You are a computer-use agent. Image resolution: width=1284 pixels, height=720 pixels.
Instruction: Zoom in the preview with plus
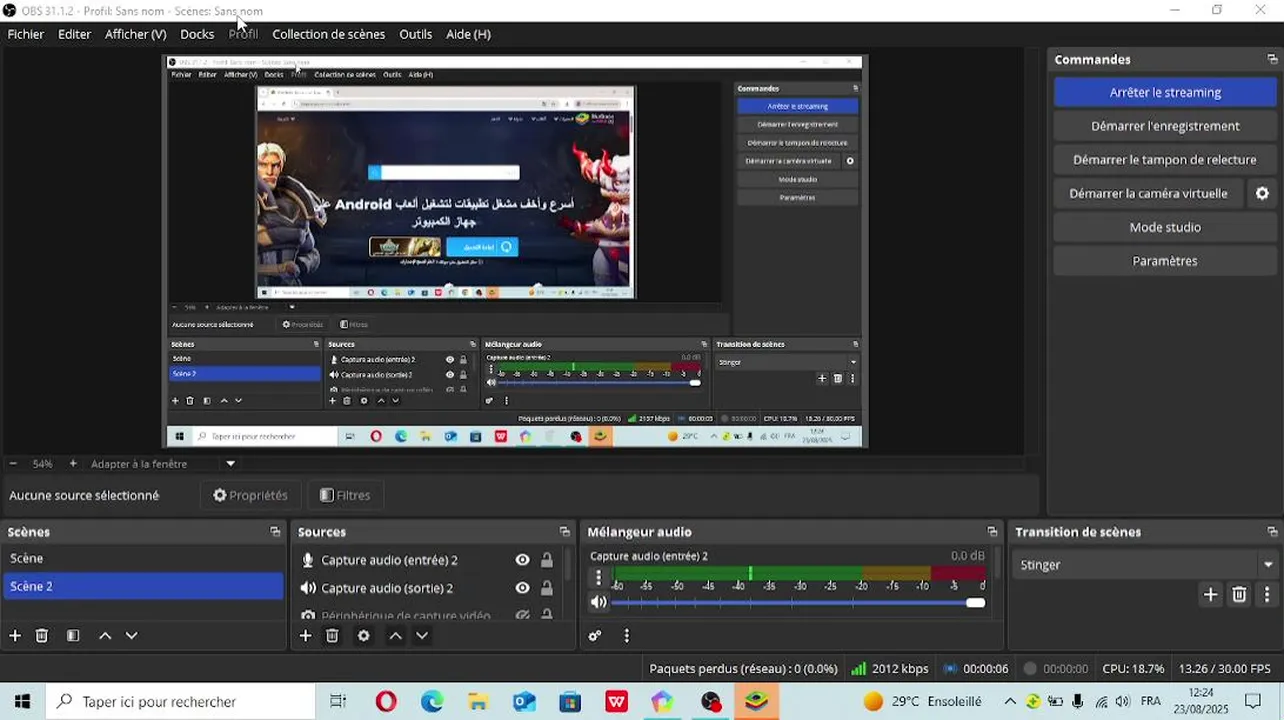tap(73, 463)
